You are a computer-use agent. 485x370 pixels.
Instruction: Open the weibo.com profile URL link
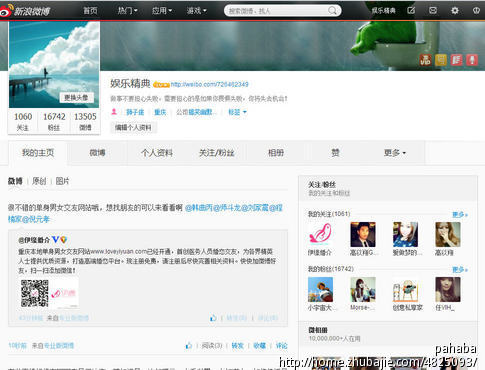(210, 84)
